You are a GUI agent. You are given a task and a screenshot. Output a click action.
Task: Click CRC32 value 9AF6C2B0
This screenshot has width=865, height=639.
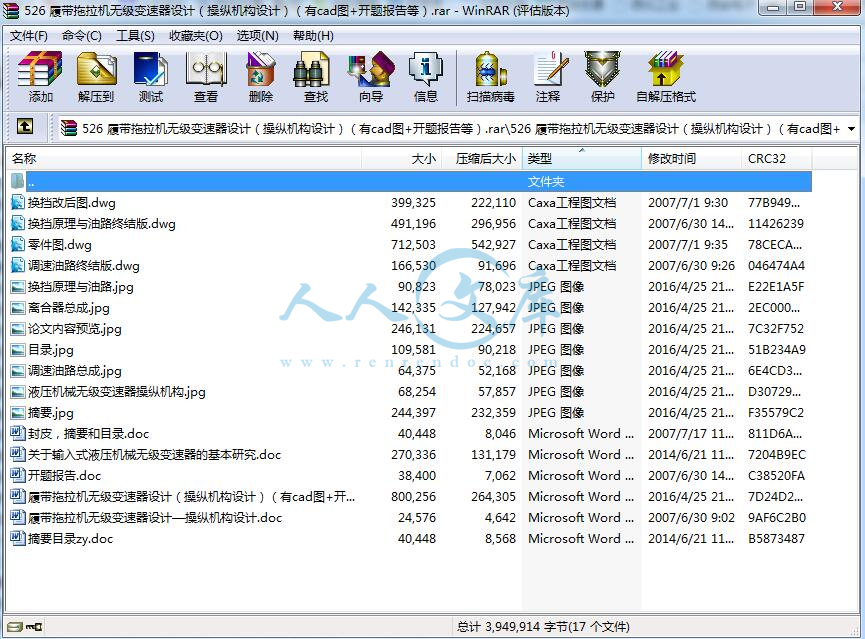pyautogui.click(x=777, y=518)
